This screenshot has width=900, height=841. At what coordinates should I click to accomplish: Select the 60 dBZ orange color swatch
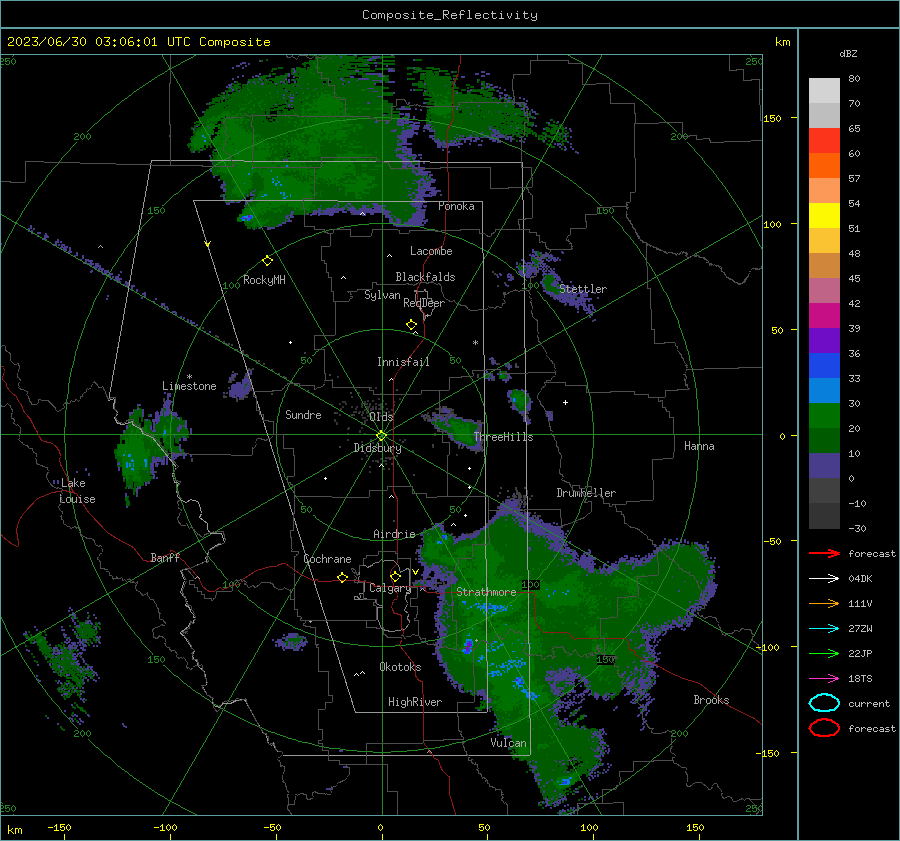(824, 165)
